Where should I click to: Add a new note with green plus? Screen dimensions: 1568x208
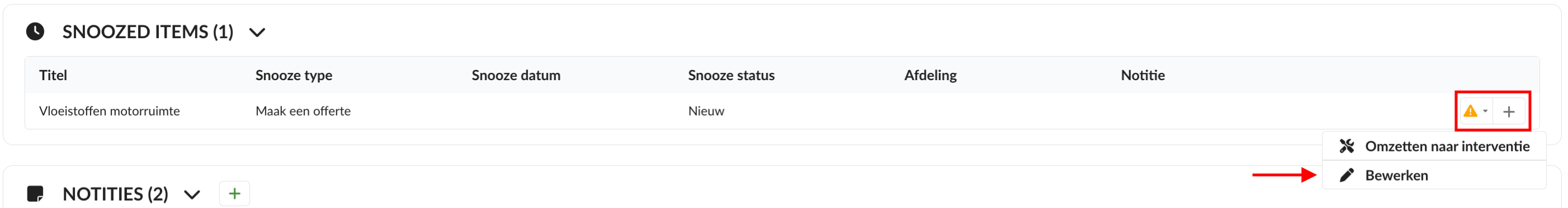tap(234, 194)
